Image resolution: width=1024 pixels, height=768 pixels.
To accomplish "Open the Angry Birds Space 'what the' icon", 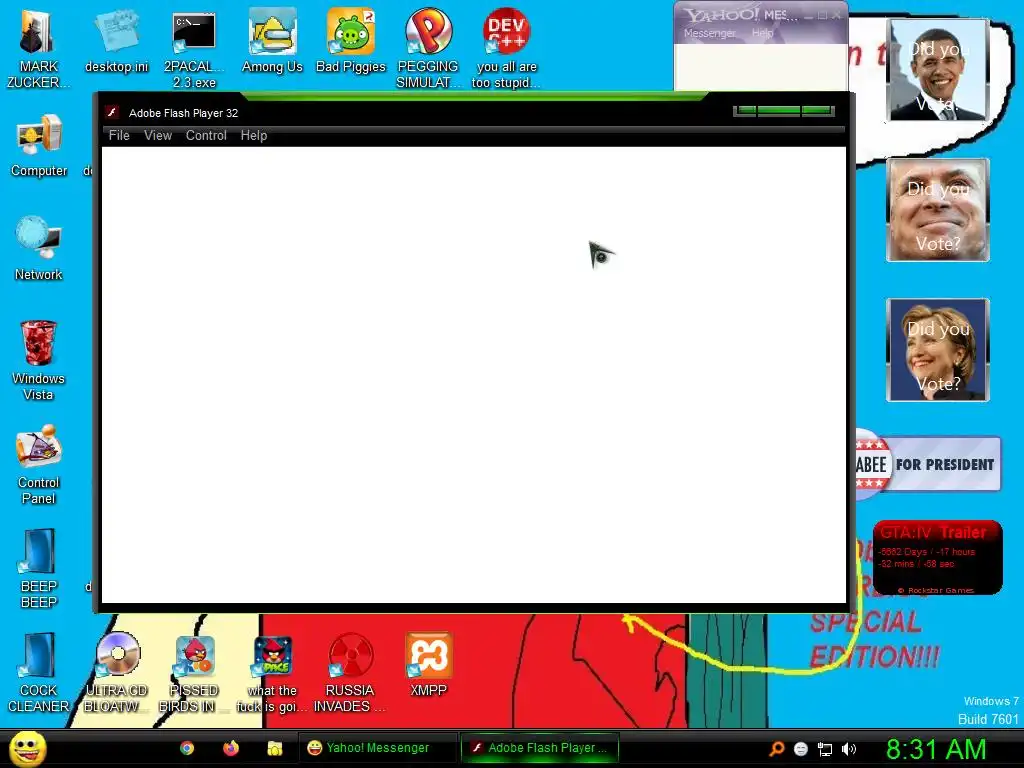I will [272, 656].
